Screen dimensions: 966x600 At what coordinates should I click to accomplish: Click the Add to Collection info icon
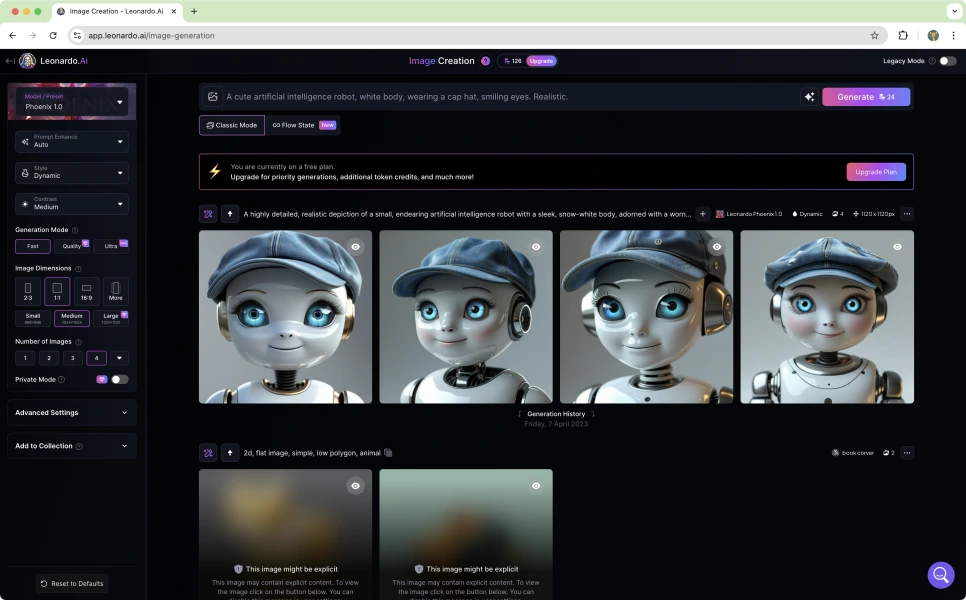79,447
